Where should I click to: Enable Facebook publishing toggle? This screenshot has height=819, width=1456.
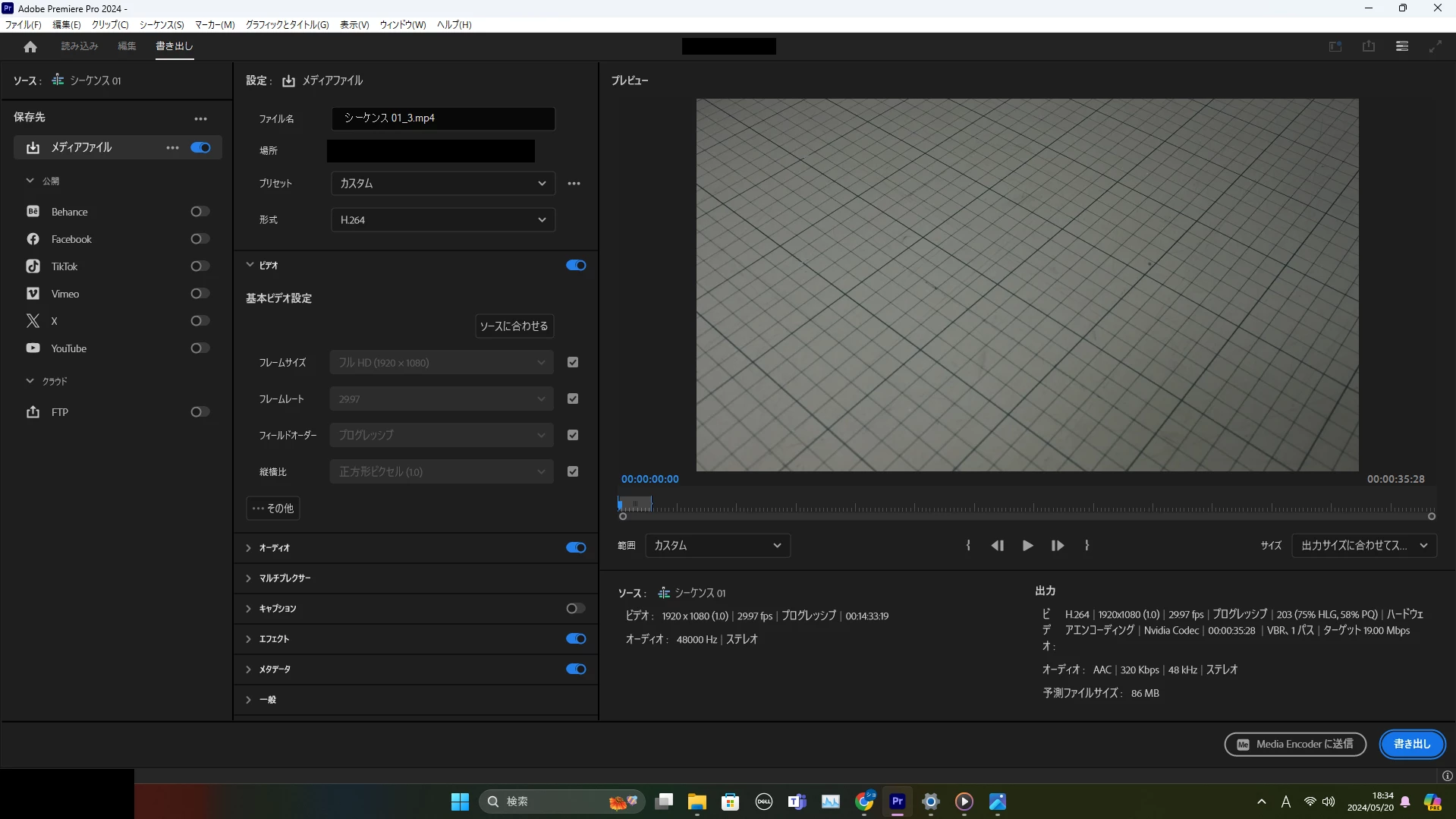click(200, 239)
